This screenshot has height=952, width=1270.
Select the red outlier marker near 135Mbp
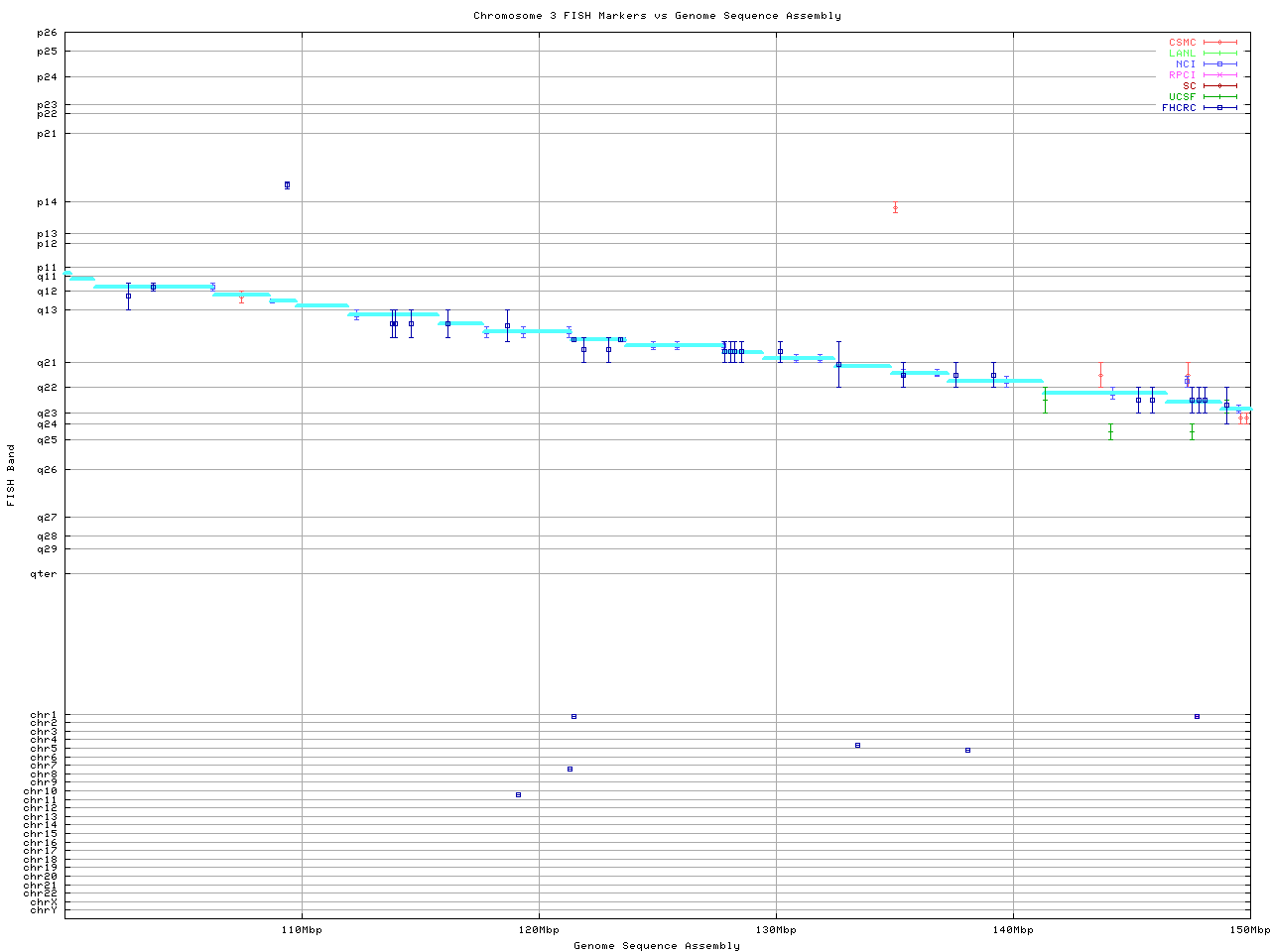coord(895,208)
